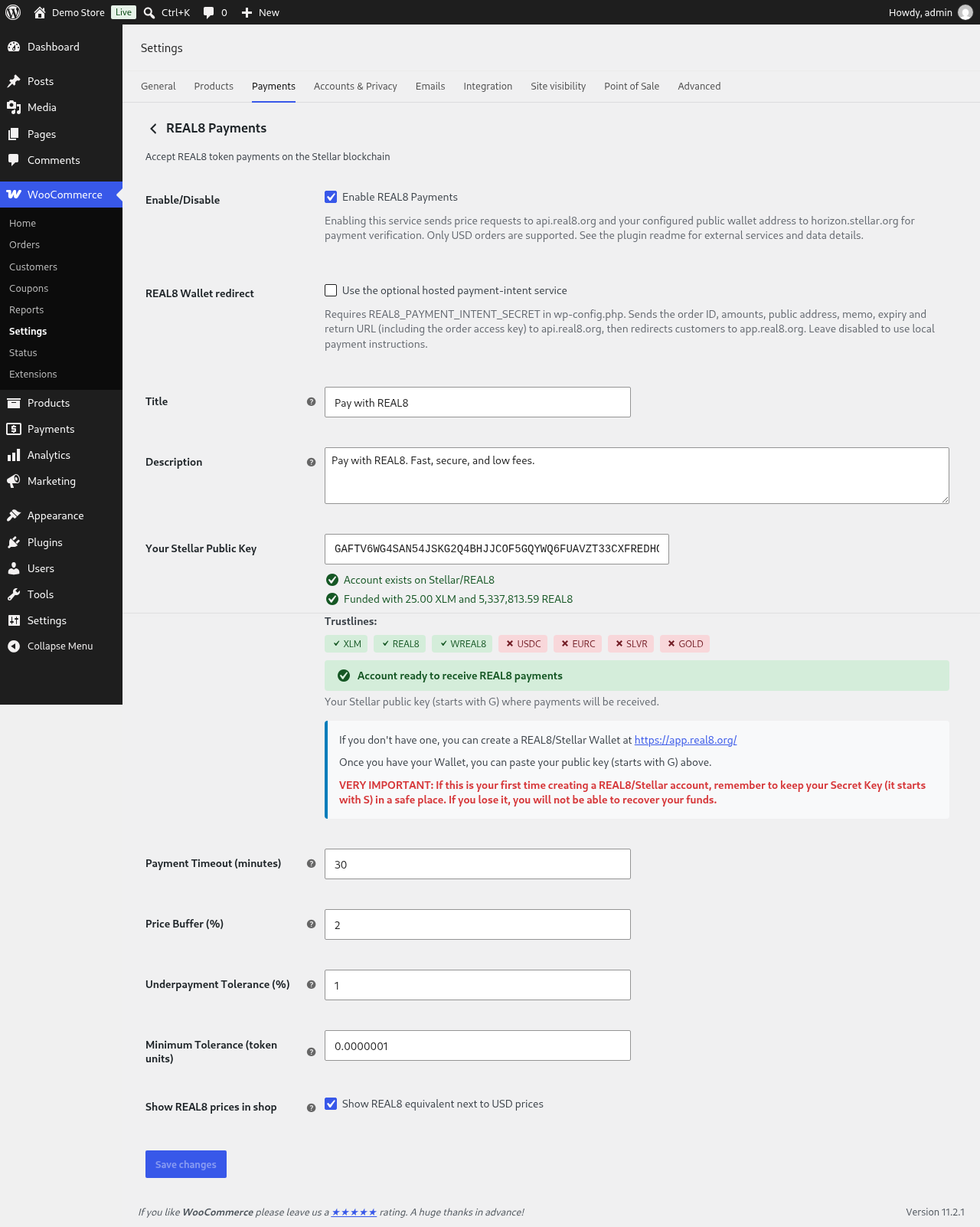Viewport: 980px width, 1227px height.
Task: Click the admin avatar icon
Action: point(965,12)
